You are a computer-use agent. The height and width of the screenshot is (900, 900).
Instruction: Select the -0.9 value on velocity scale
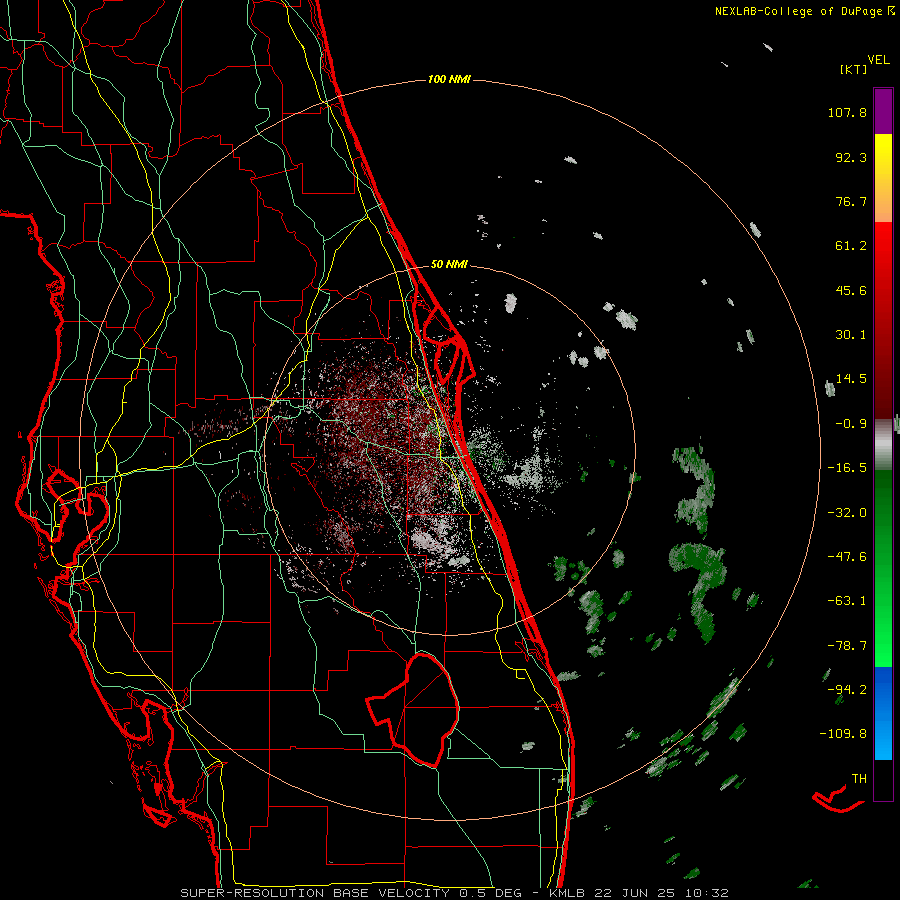[851, 424]
